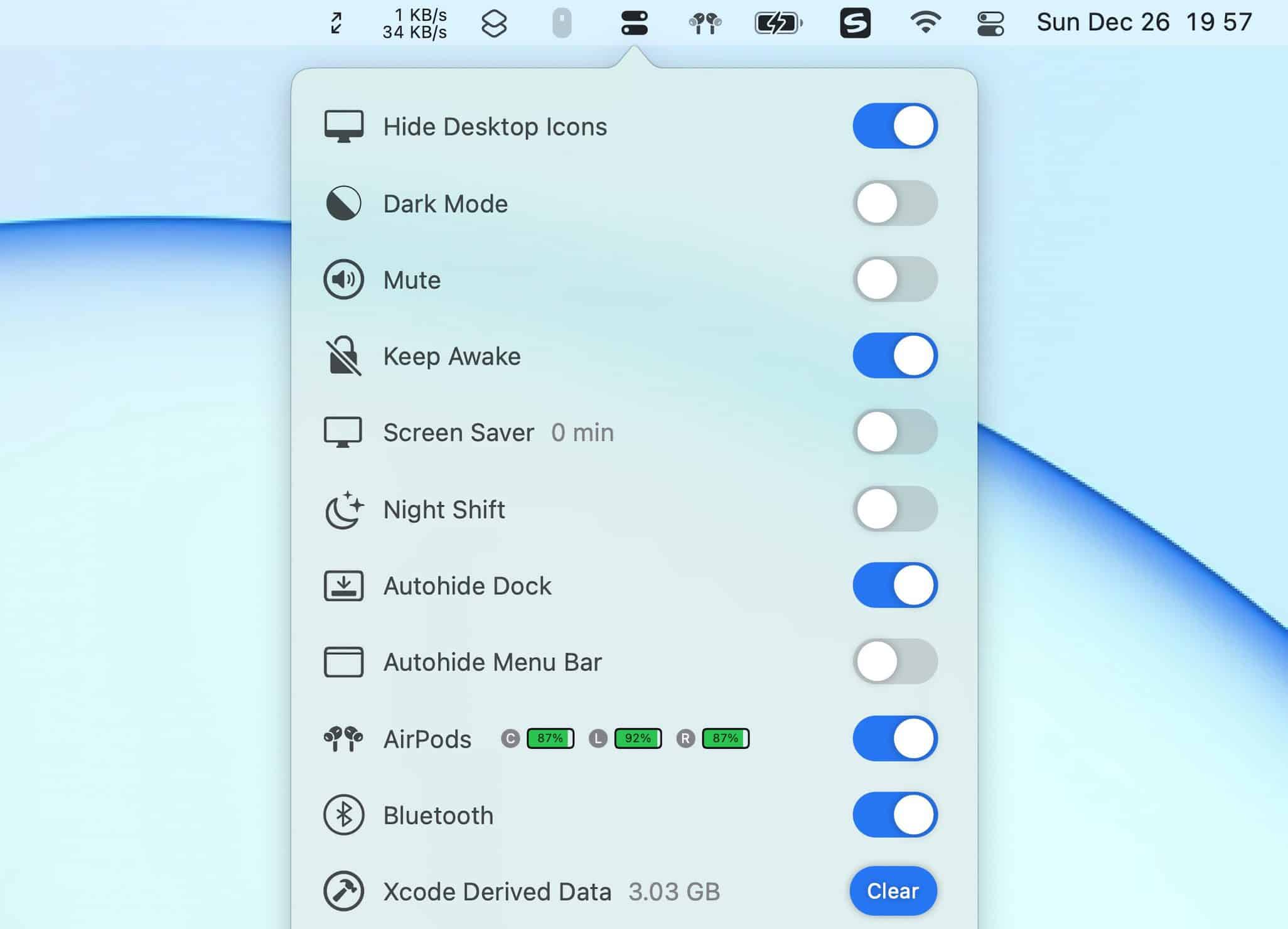Click the half-circle Dark Mode icon
Viewport: 1288px width, 929px height.
(x=343, y=203)
